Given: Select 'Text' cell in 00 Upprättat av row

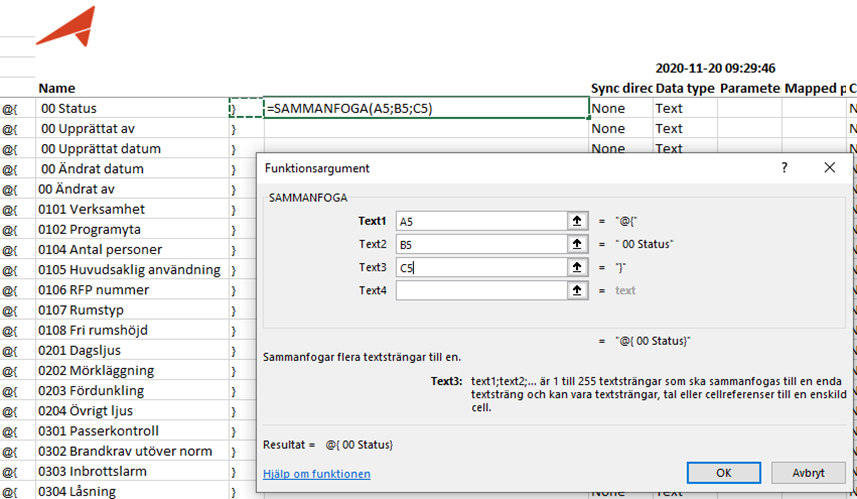Looking at the screenshot, I should pos(685,128).
